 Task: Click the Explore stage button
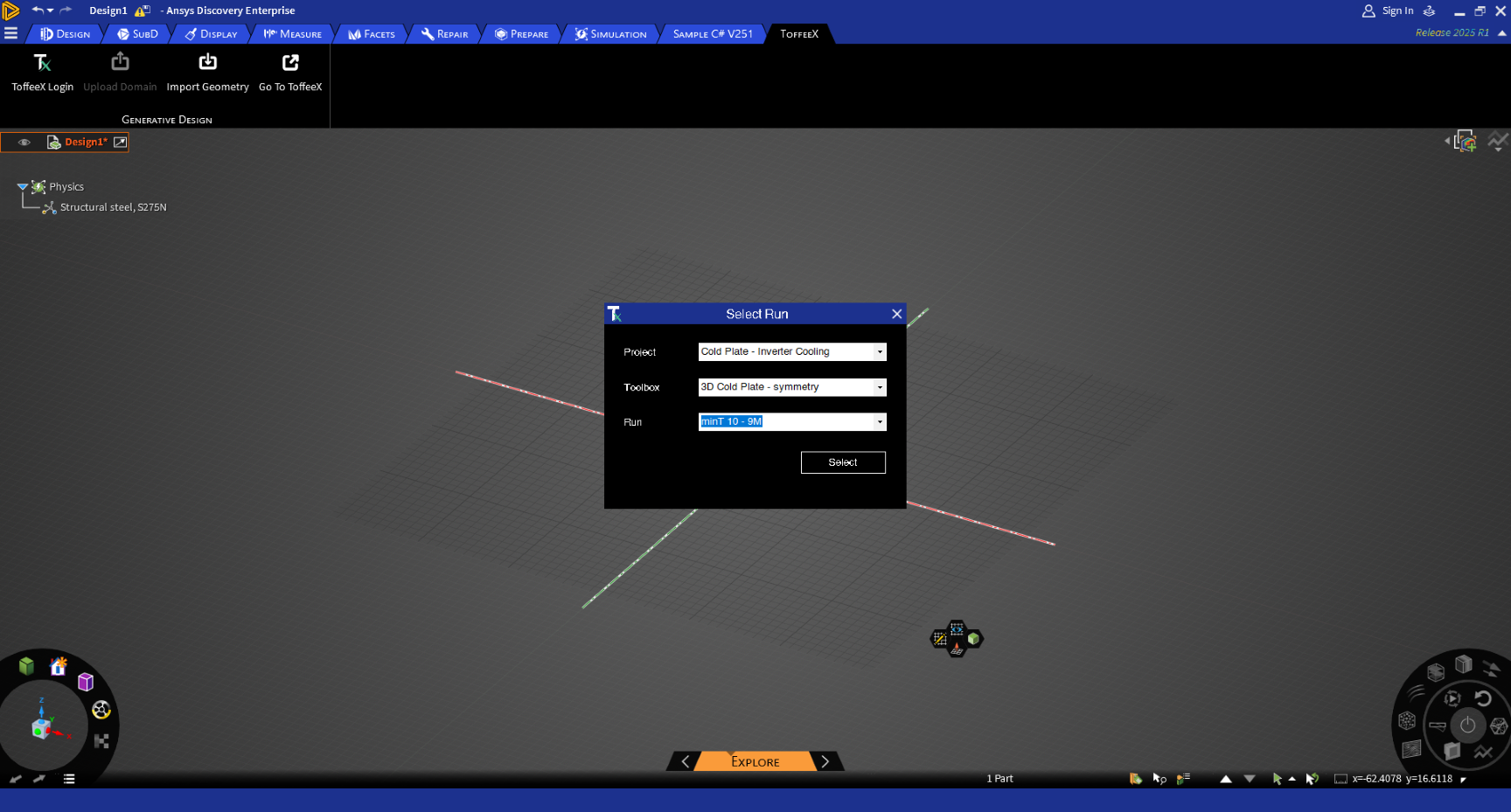755,761
